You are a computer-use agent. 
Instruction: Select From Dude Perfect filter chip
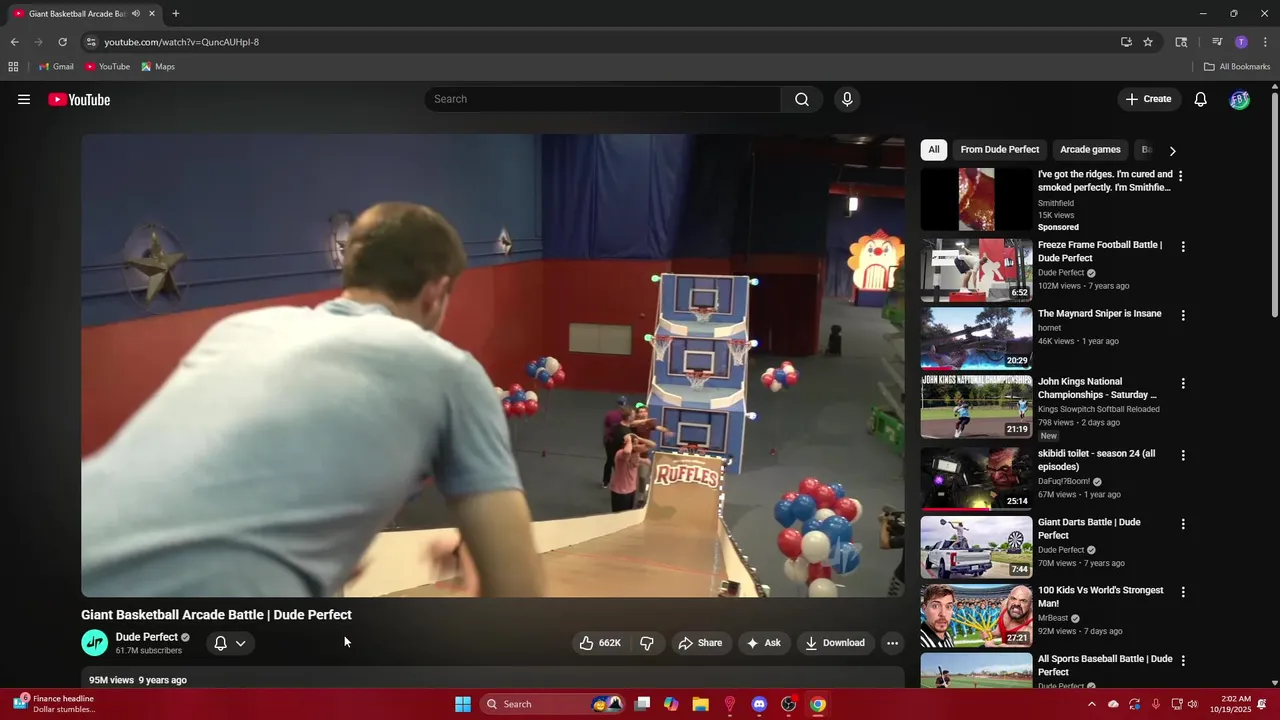point(999,150)
